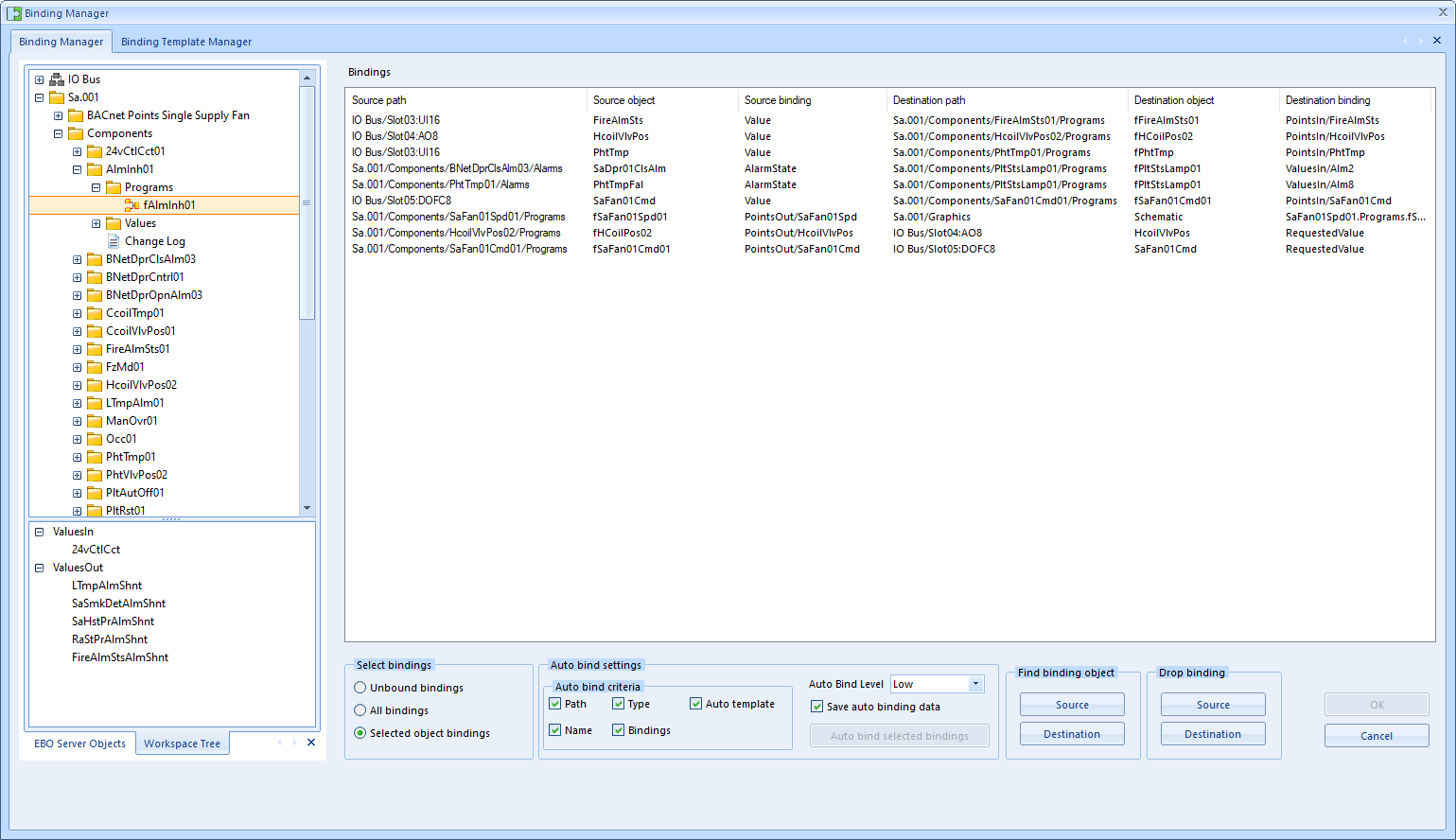Click the Change Log document icon

114,241
